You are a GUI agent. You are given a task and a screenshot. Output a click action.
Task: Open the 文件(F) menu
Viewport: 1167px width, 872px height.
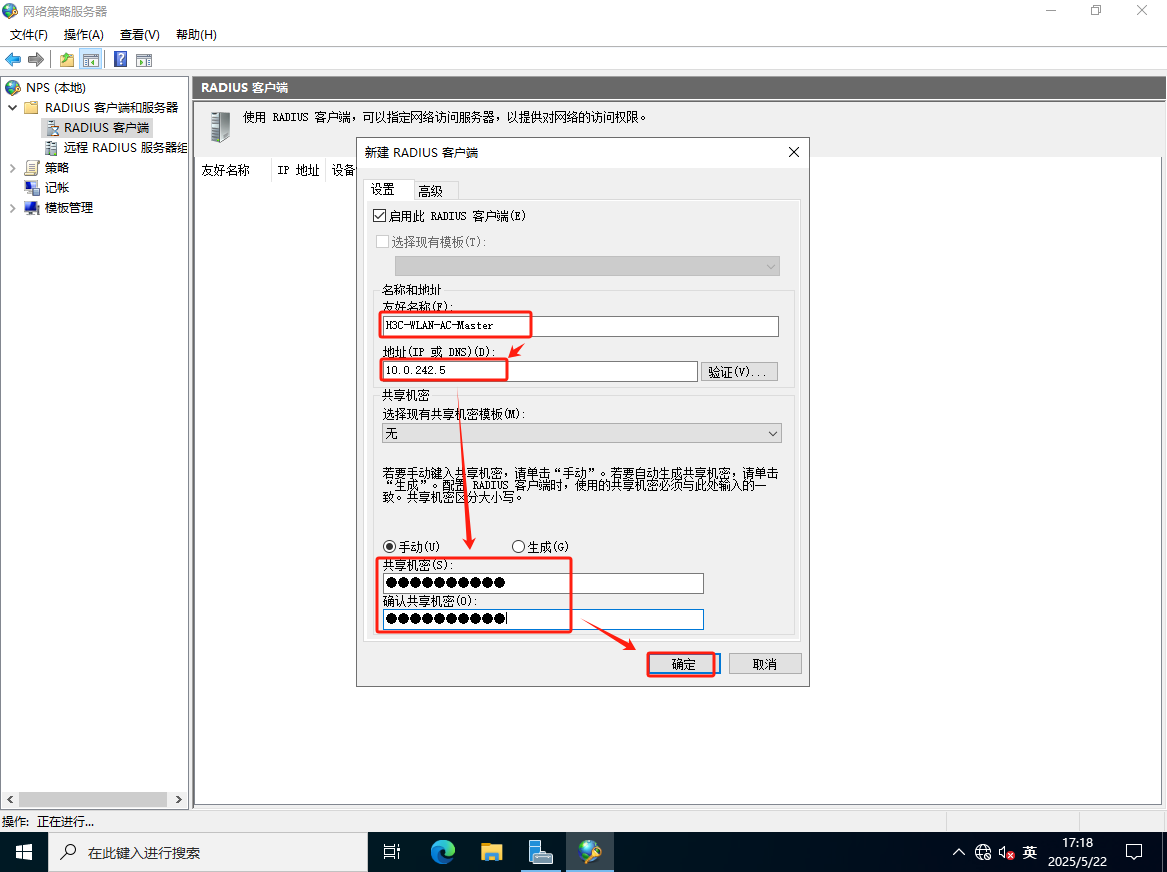click(x=28, y=35)
